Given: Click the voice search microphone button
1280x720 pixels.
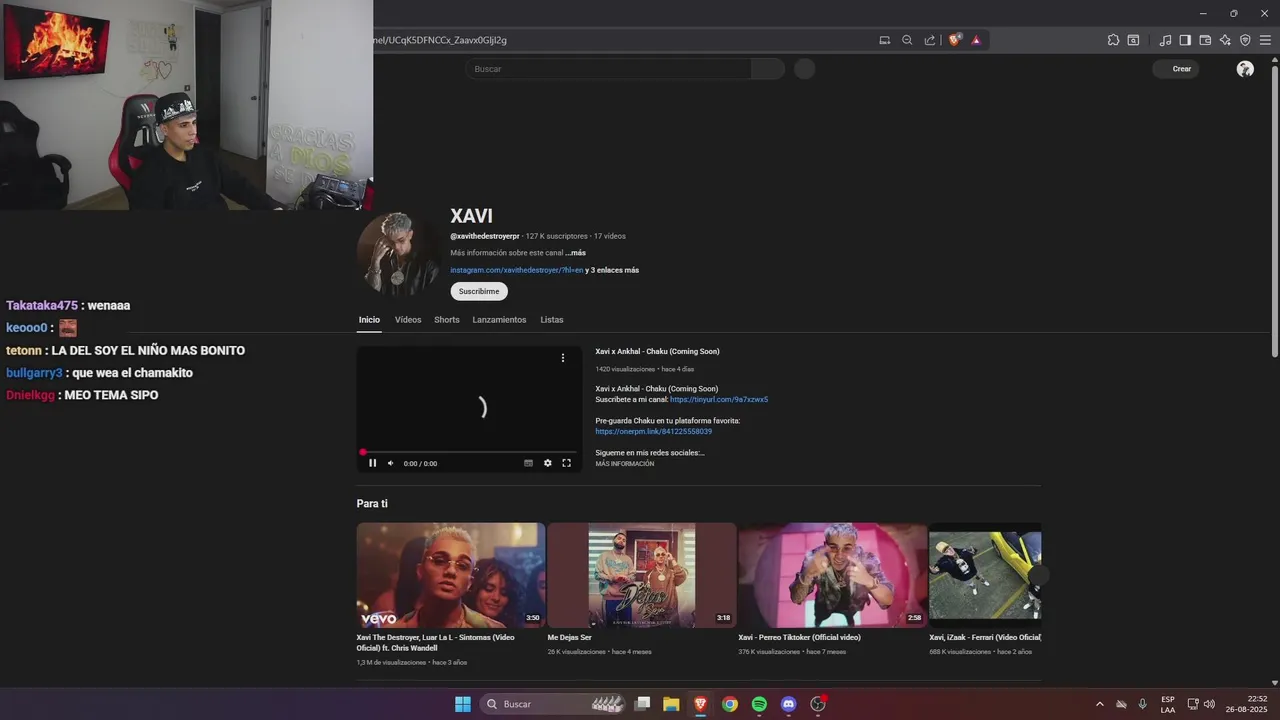Looking at the screenshot, I should click(x=804, y=69).
